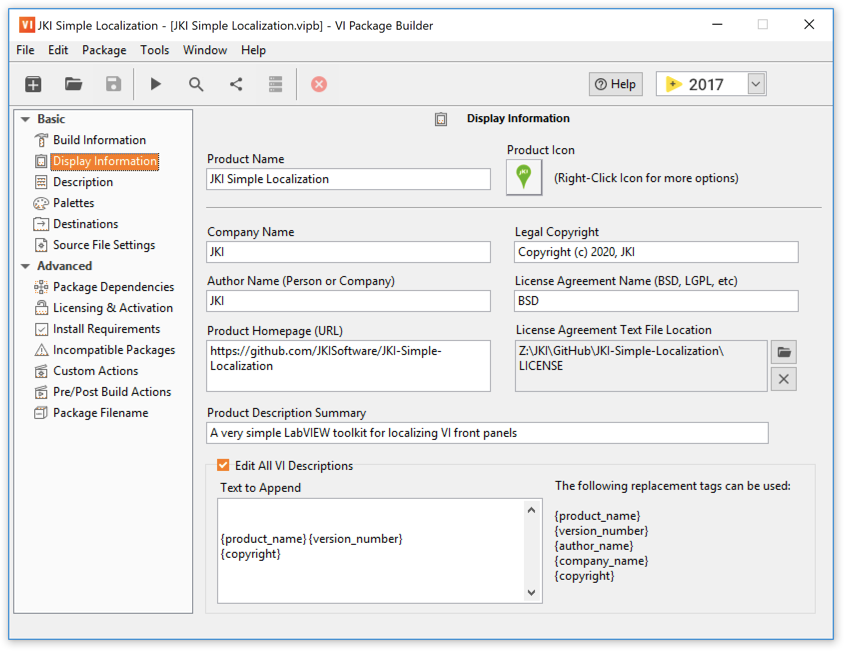Click the {version_number} replacement tag
845x651 pixels.
click(x=601, y=531)
